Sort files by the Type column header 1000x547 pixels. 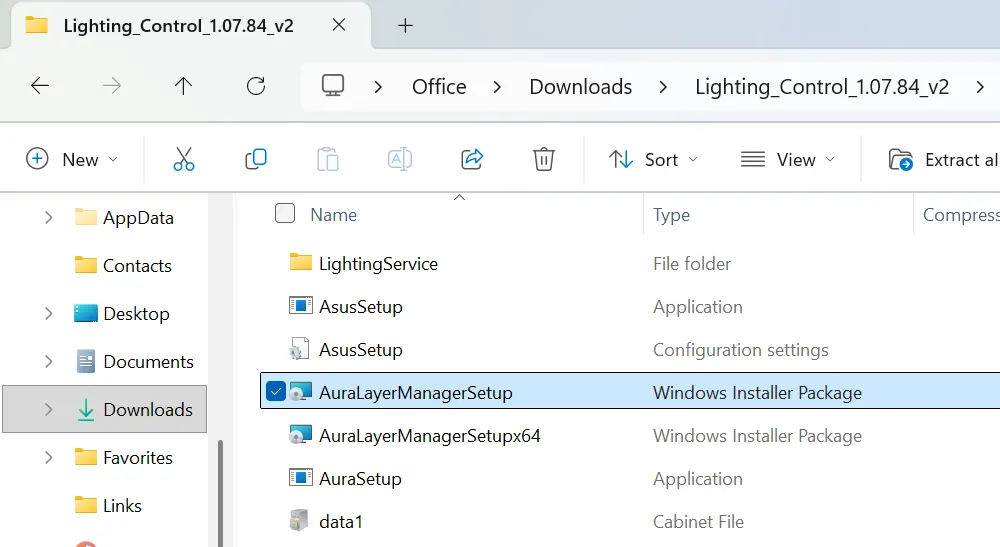pos(671,215)
